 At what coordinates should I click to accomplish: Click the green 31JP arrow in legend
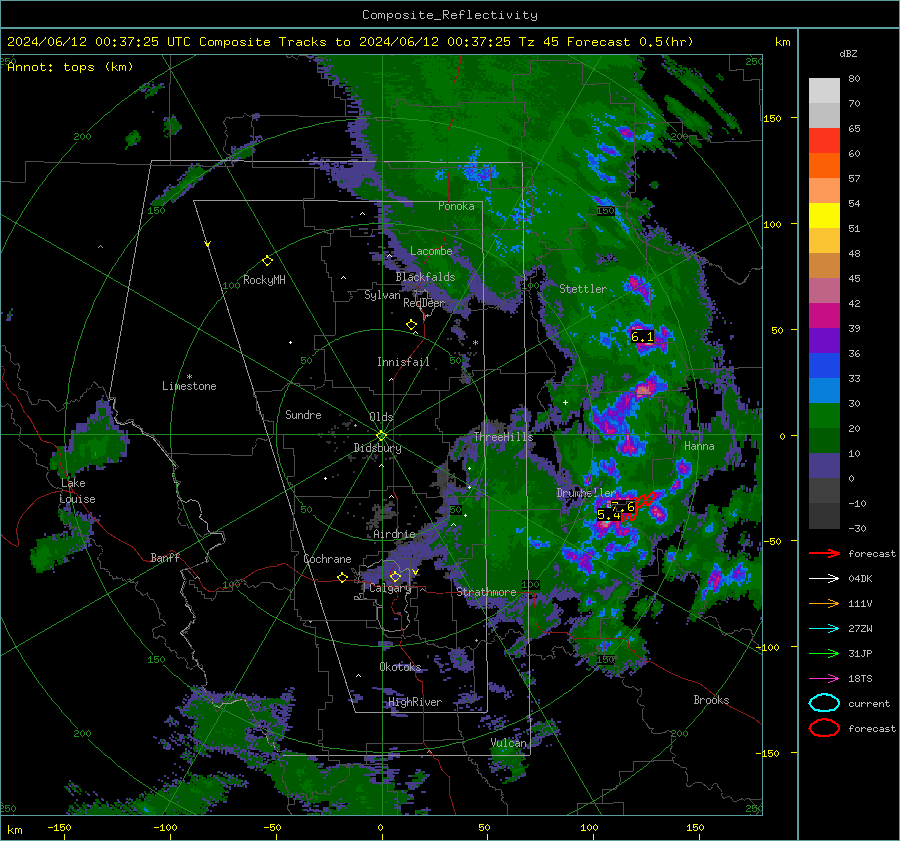[824, 653]
